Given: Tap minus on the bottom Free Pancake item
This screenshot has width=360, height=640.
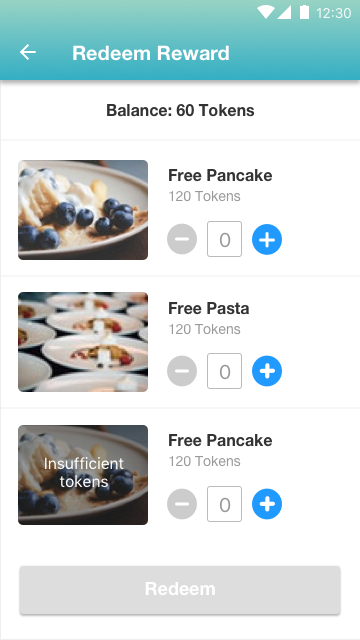Looking at the screenshot, I should tap(182, 504).
